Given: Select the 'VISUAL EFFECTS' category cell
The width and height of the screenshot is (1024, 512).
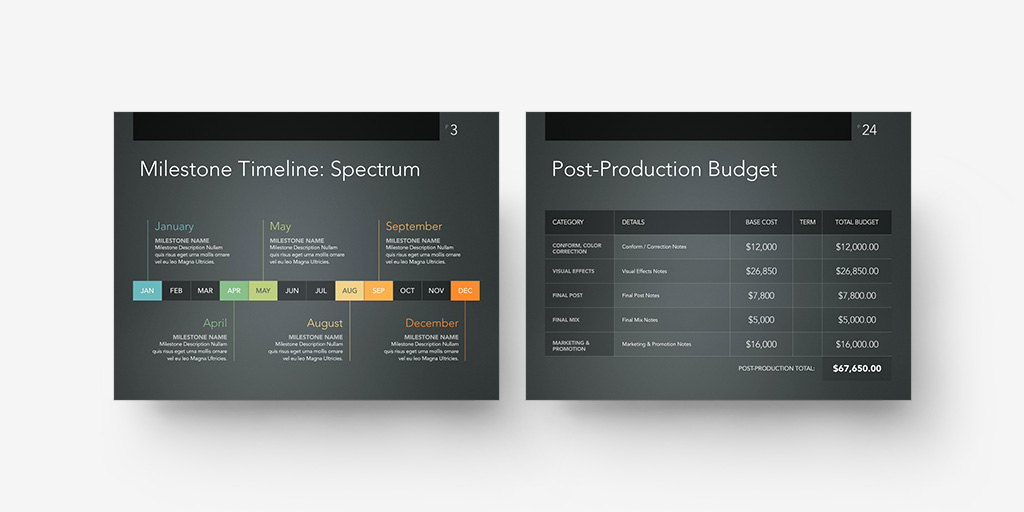Looking at the screenshot, I should (x=579, y=271).
